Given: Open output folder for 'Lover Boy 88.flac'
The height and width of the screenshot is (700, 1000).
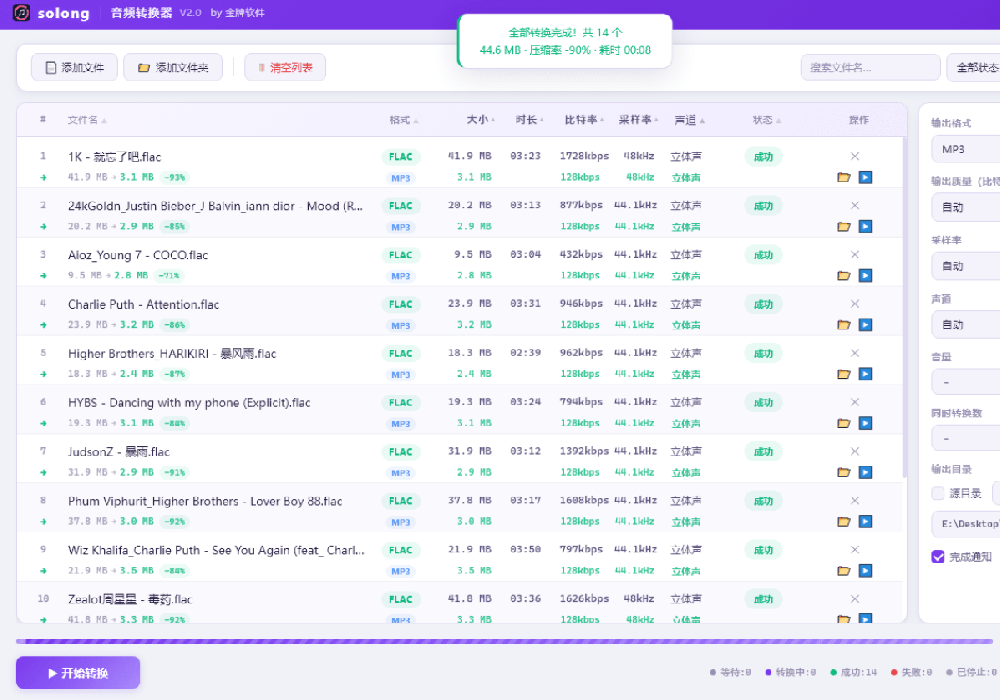Looking at the screenshot, I should tap(844, 521).
